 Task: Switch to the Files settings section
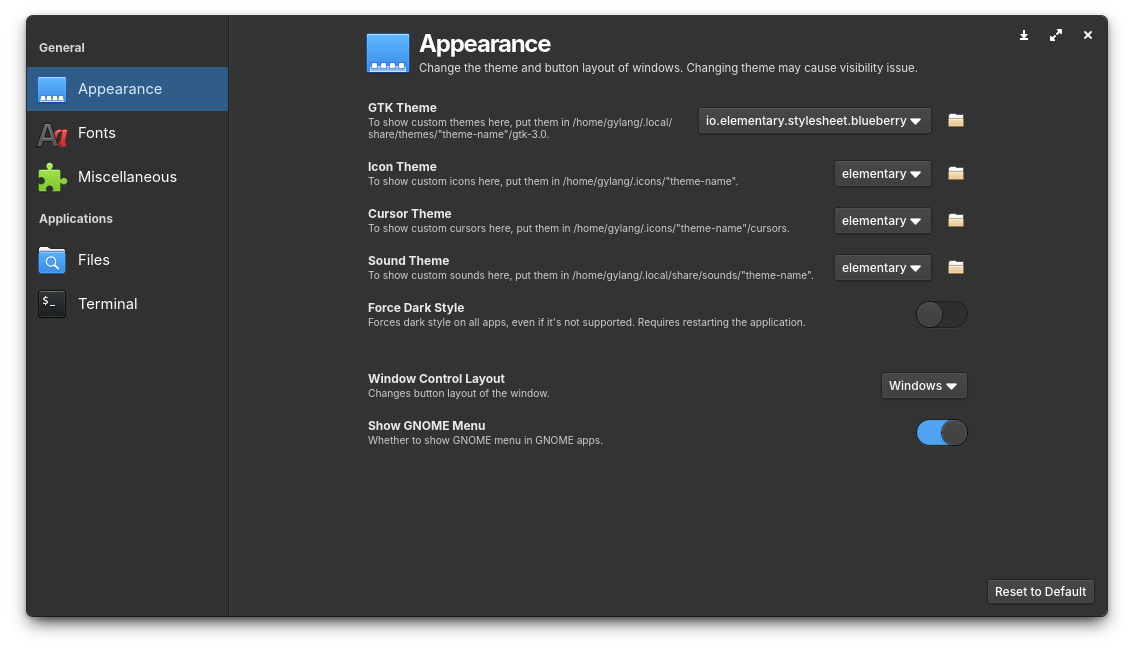pyautogui.click(x=93, y=260)
